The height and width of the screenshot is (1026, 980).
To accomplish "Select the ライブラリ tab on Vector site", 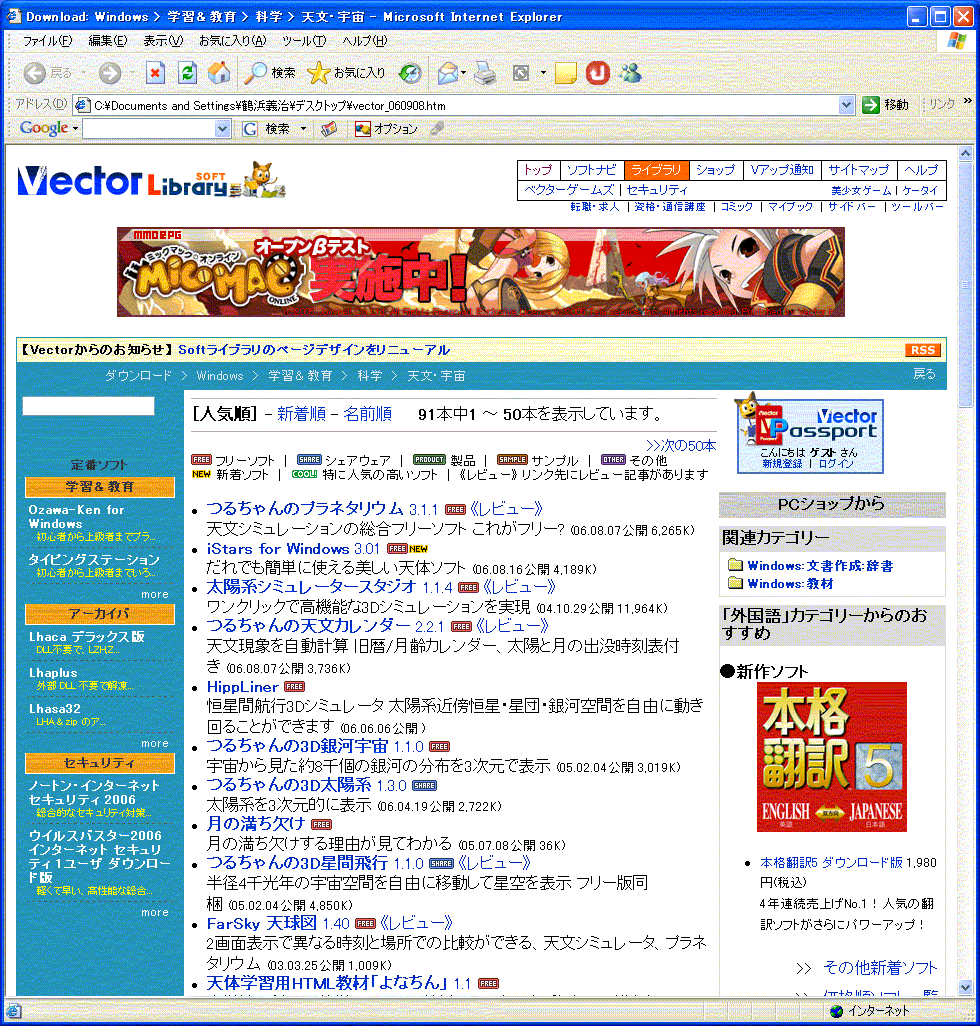I will [x=656, y=170].
